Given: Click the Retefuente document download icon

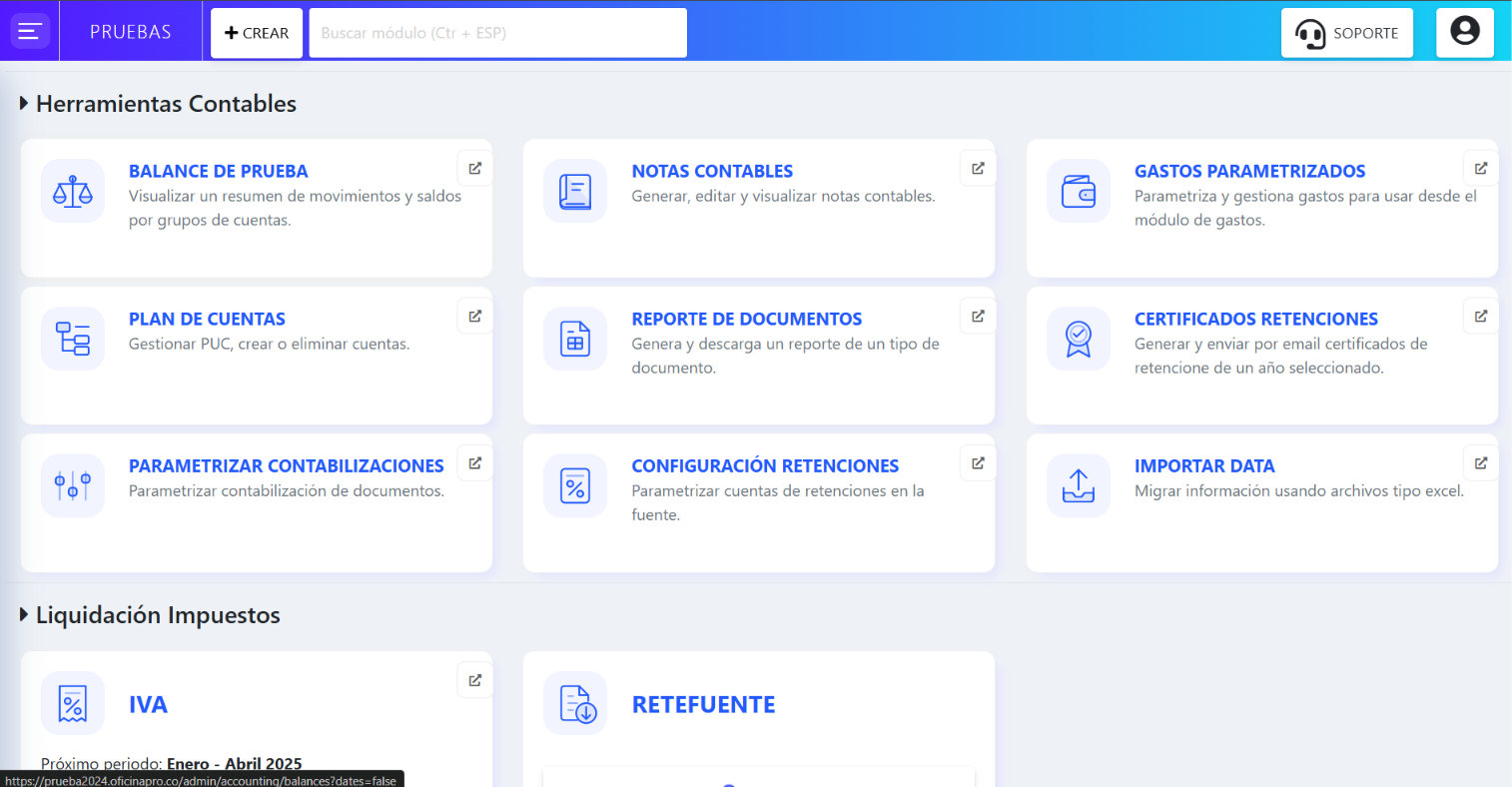Looking at the screenshot, I should point(575,703).
